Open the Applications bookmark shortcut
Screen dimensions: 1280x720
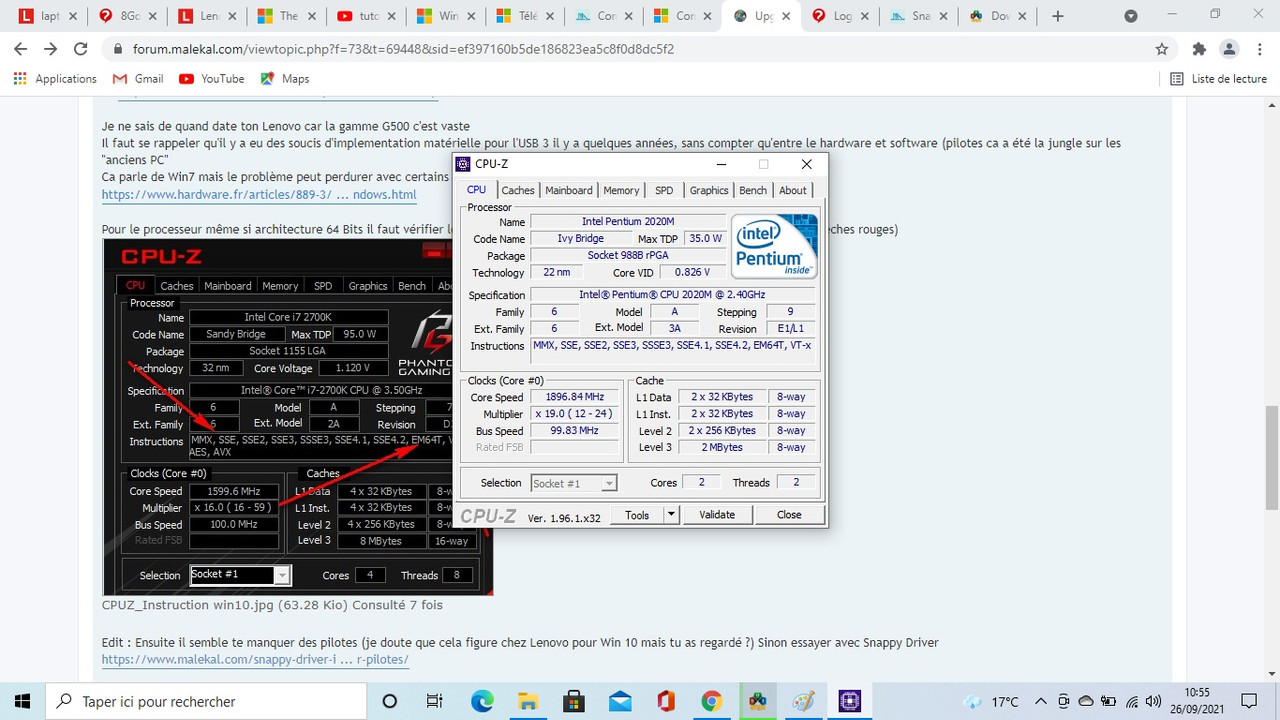(x=56, y=79)
